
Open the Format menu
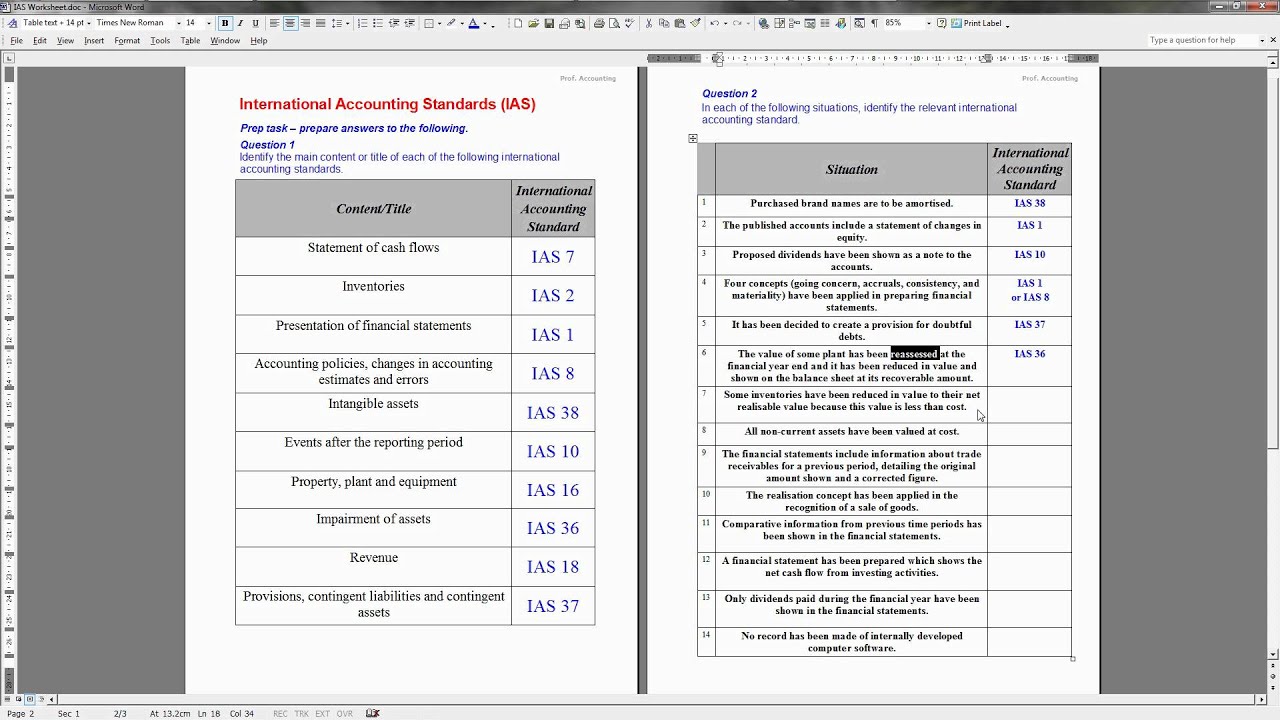pyautogui.click(x=127, y=41)
